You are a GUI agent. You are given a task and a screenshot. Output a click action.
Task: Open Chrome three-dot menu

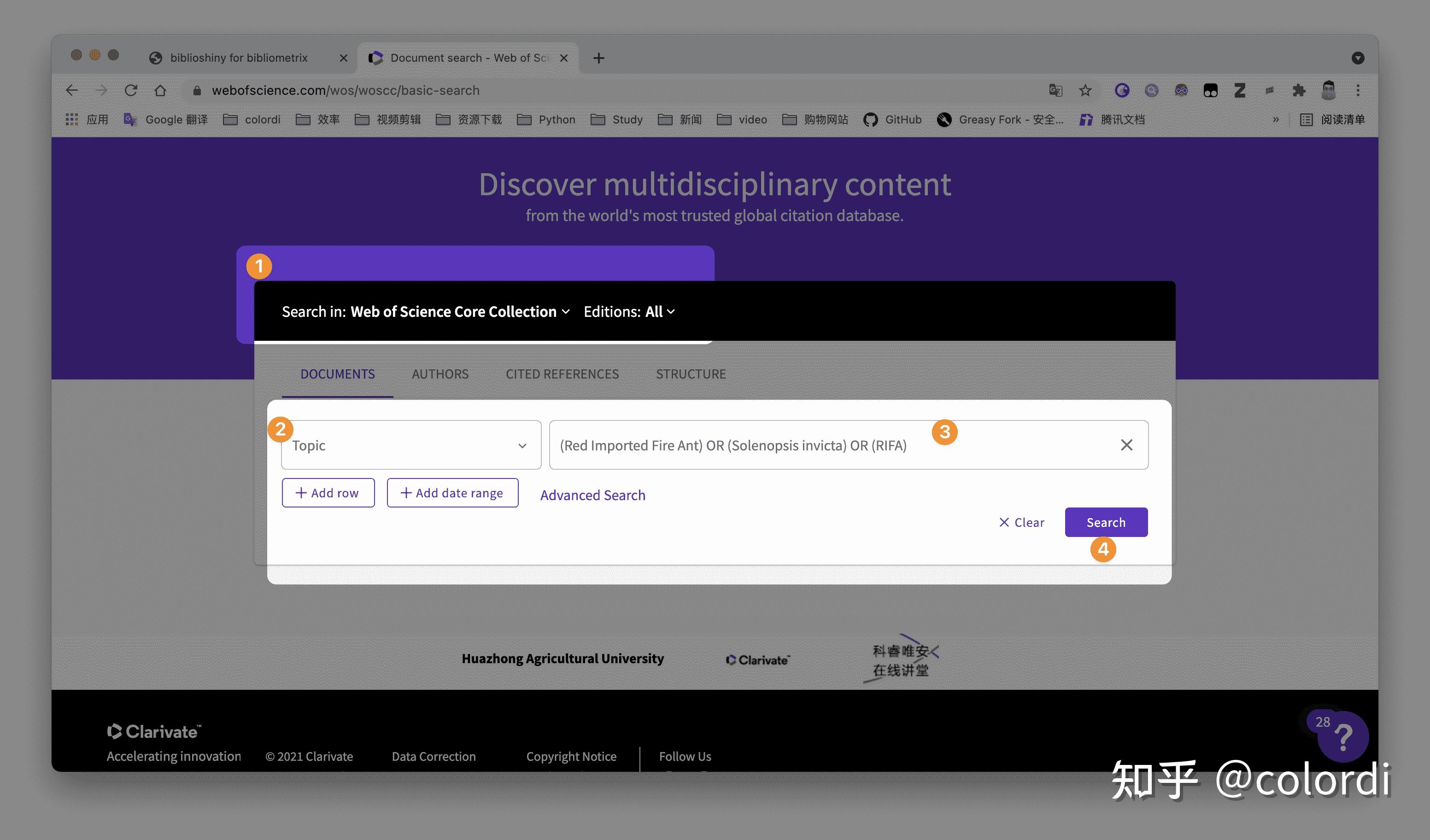click(x=1358, y=90)
